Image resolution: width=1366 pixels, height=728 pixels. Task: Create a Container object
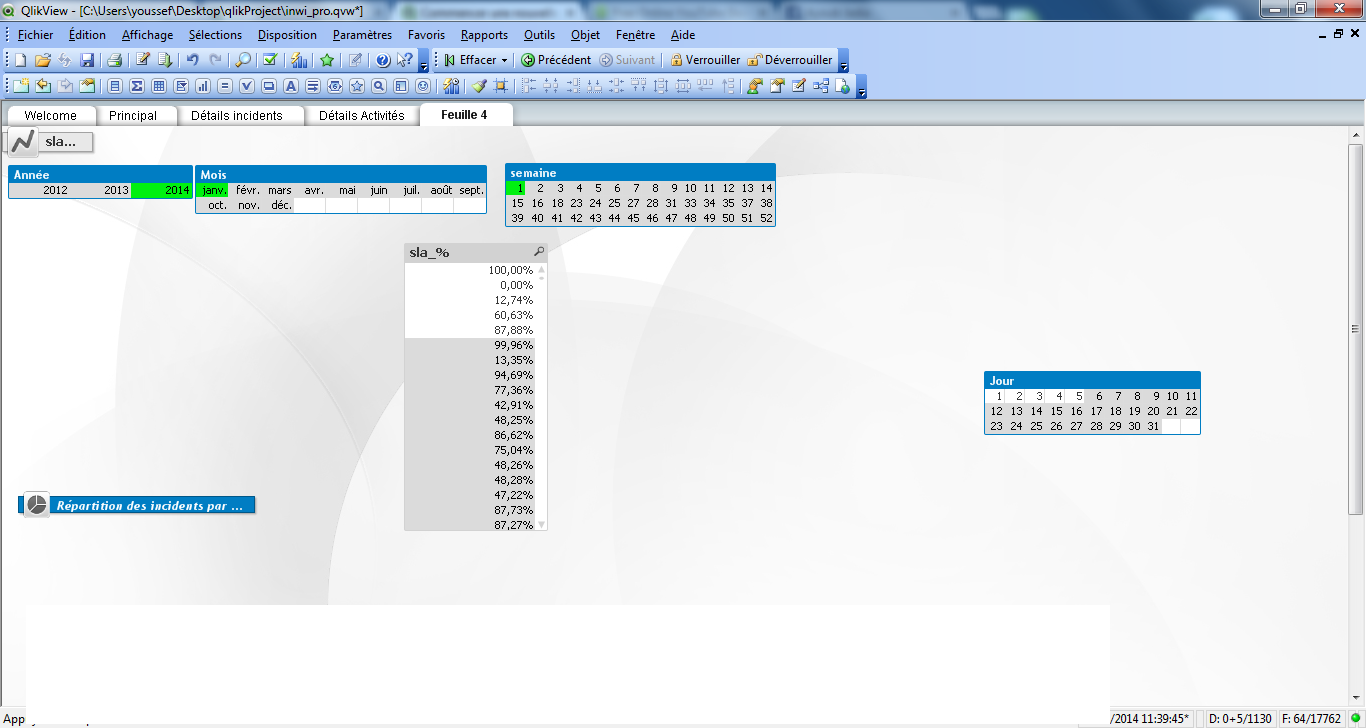[x=400, y=86]
